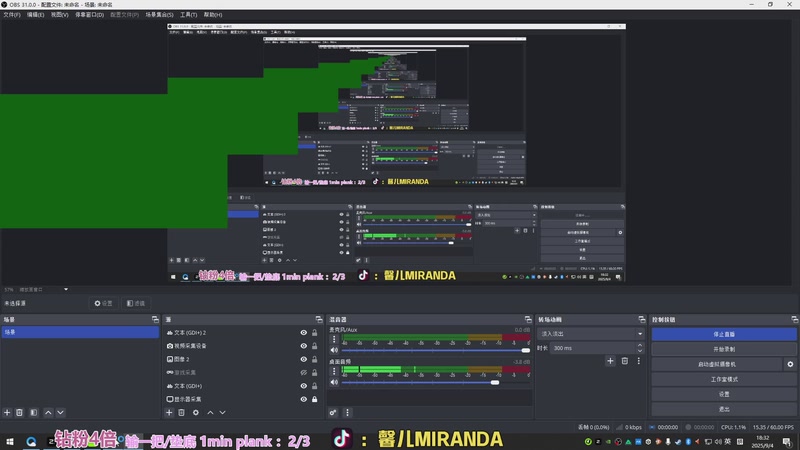
Task: Open scene filters icon in Scenes panel
Action: [34, 412]
